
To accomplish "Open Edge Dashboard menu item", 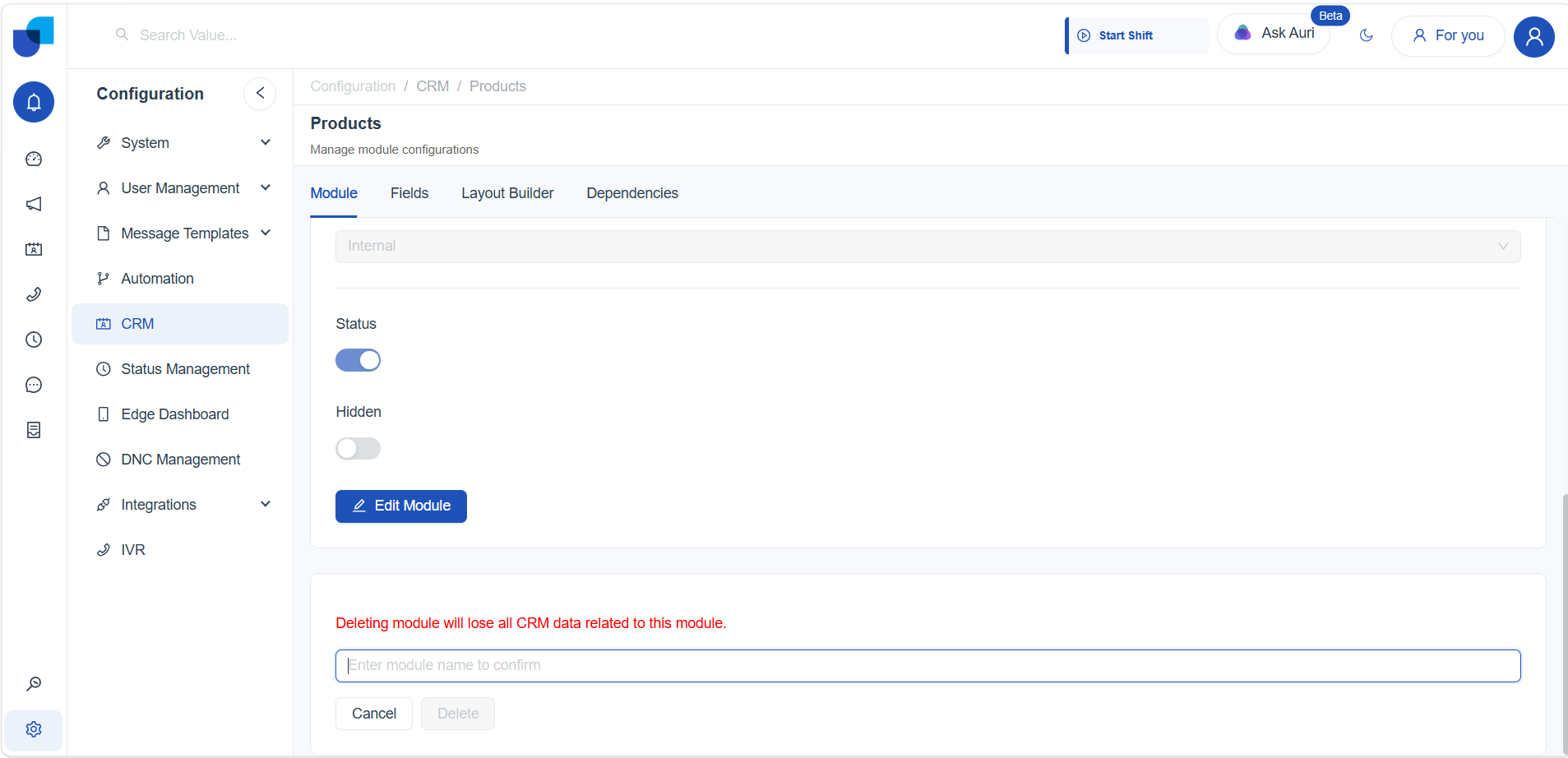I will click(180, 414).
